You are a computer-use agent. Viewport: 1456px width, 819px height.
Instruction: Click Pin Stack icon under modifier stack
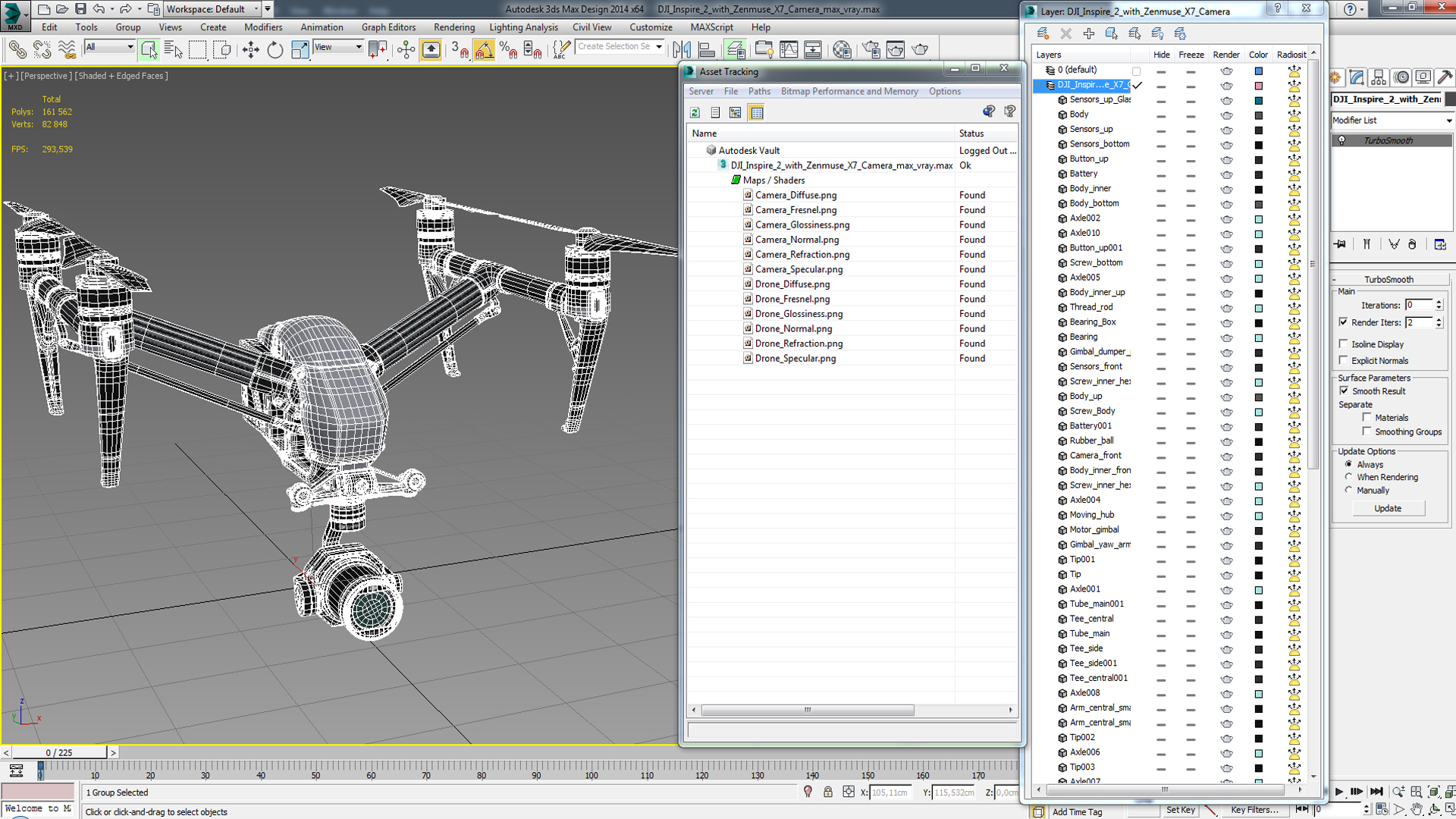click(x=1341, y=244)
